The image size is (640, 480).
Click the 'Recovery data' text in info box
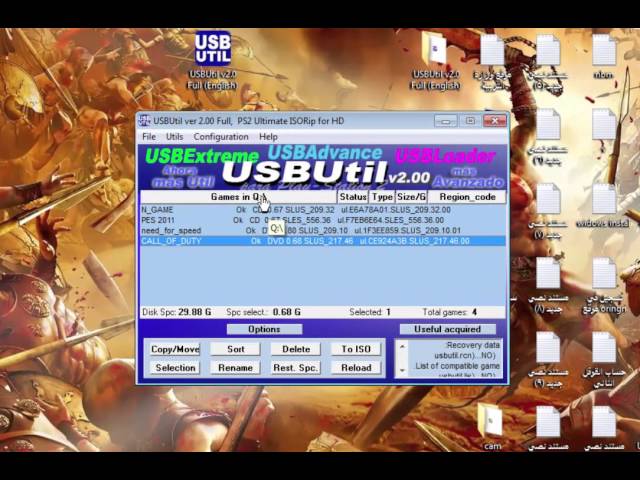click(472, 345)
